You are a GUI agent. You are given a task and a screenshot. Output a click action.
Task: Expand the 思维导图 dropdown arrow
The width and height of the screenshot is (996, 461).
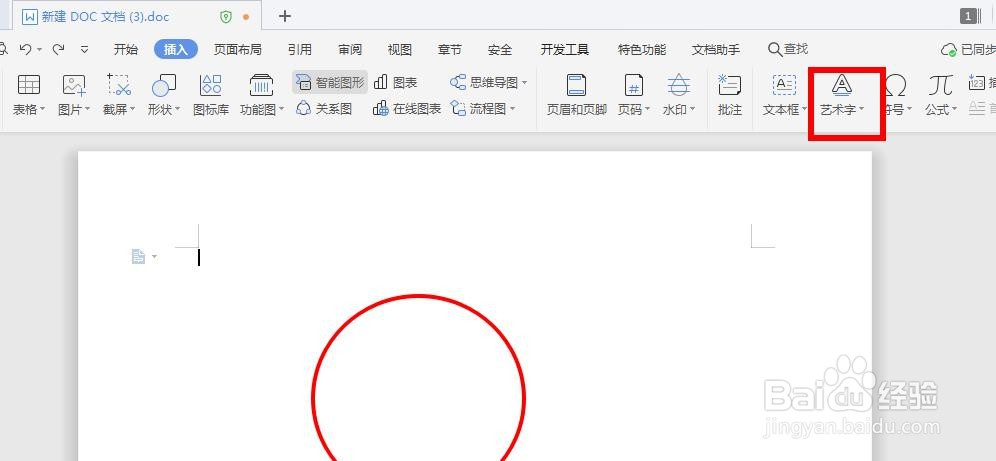524,83
